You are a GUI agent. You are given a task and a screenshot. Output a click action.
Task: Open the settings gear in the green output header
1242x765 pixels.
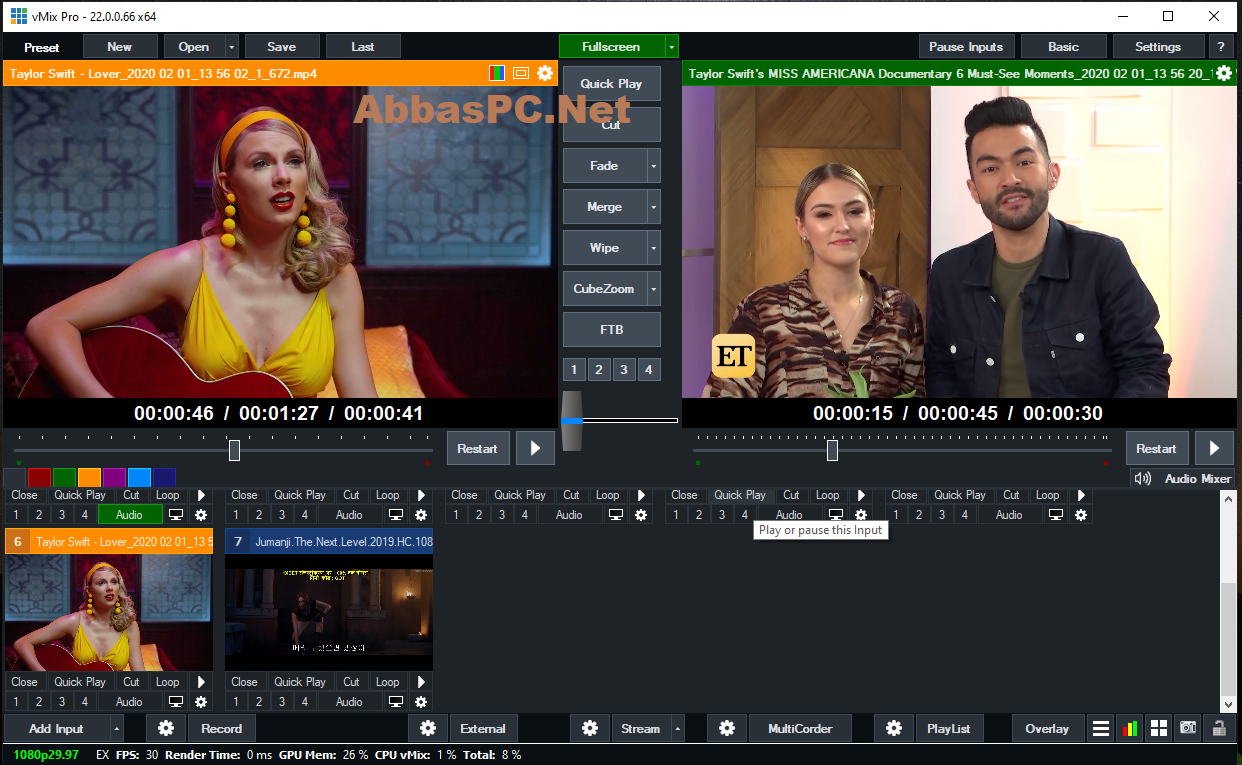pyautogui.click(x=1224, y=73)
